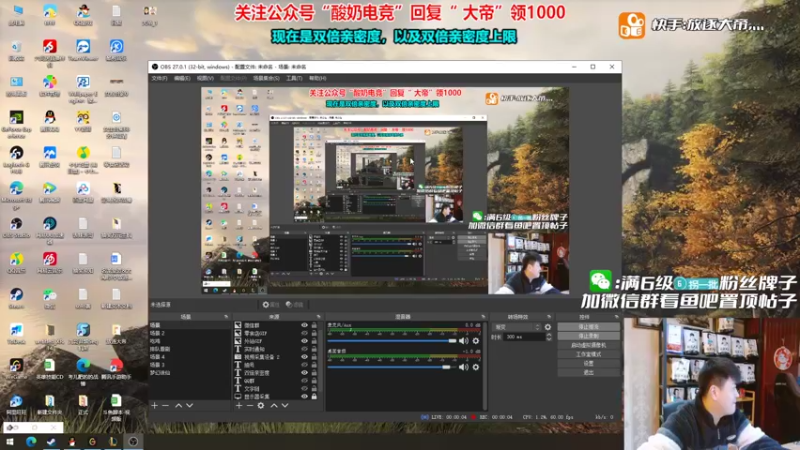Click 属性 button above Scenes panel
The height and width of the screenshot is (450, 800).
[271, 305]
